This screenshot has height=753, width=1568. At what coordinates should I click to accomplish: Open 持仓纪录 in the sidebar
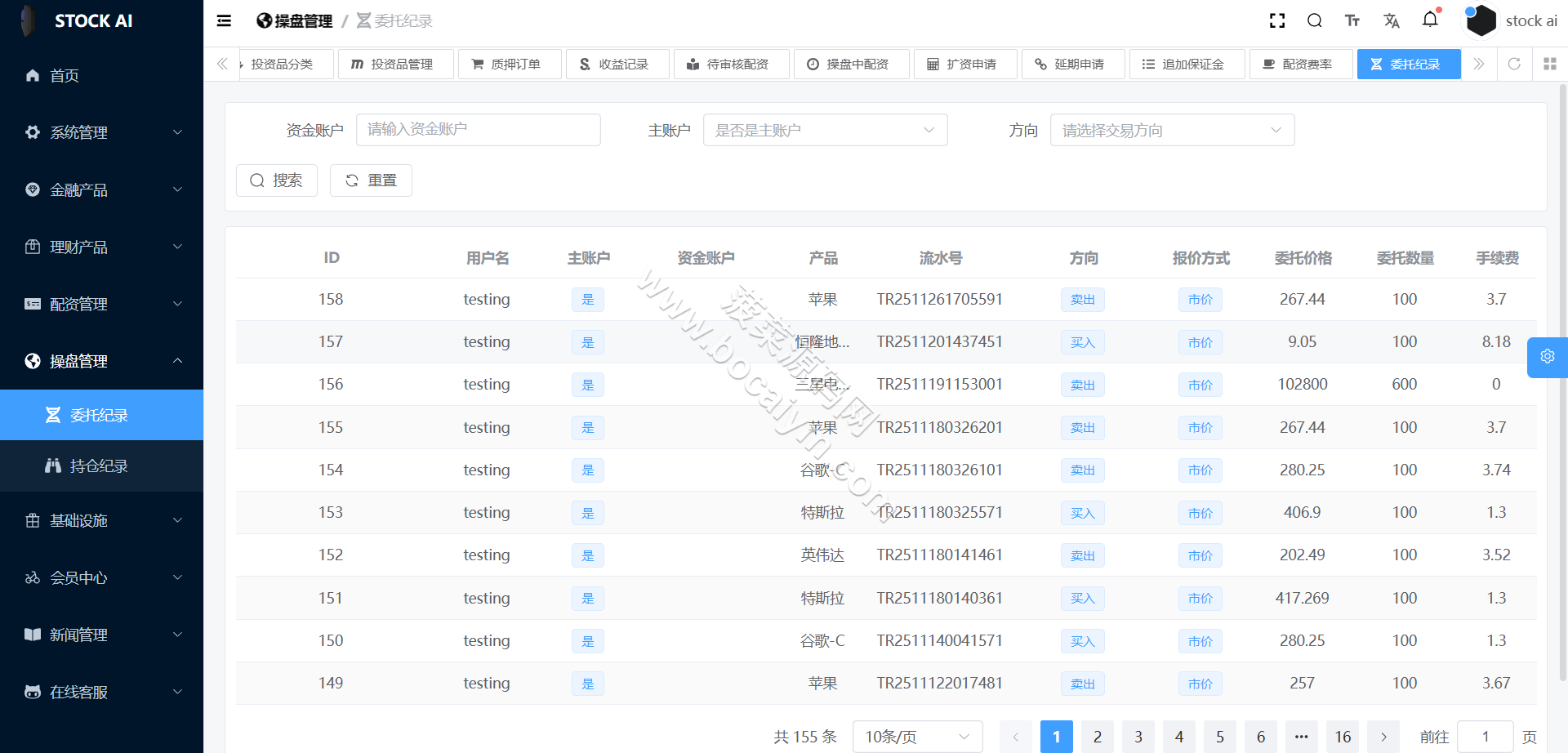(101, 466)
